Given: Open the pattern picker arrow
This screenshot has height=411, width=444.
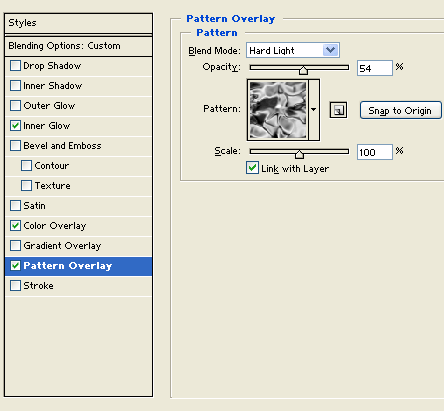Looking at the screenshot, I should 314,110.
